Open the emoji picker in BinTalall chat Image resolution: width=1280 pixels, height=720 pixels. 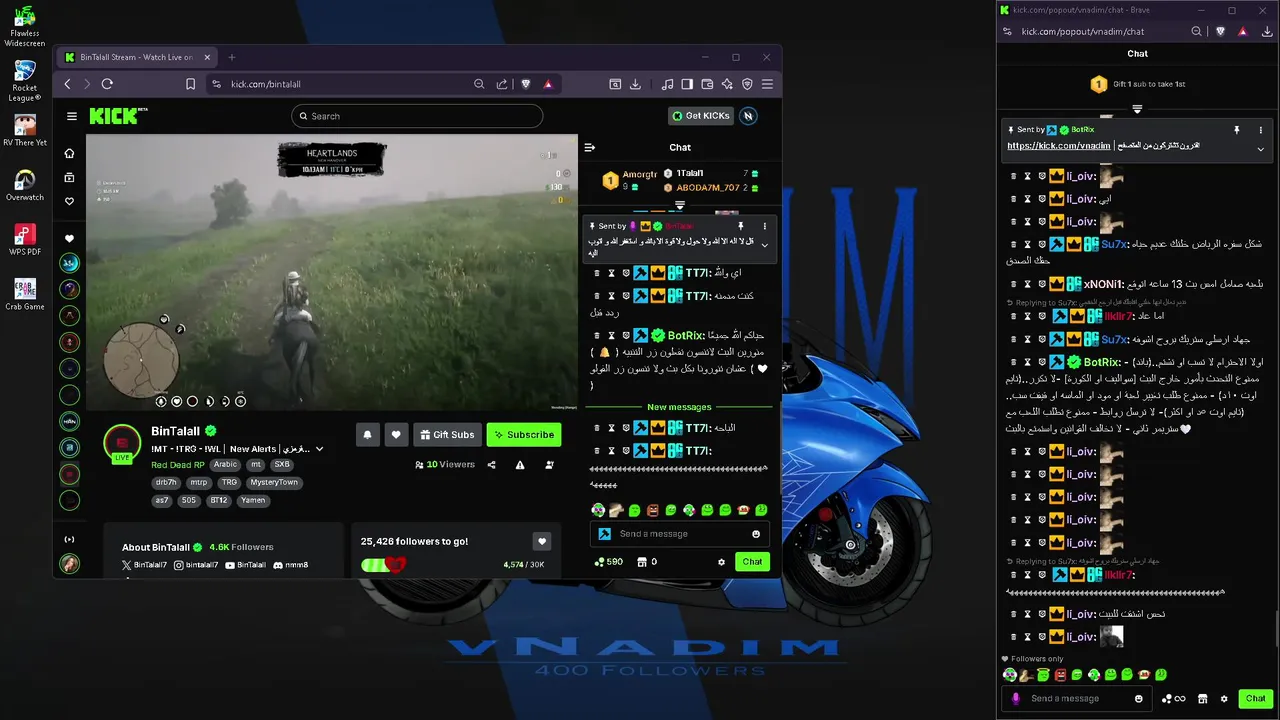(756, 534)
